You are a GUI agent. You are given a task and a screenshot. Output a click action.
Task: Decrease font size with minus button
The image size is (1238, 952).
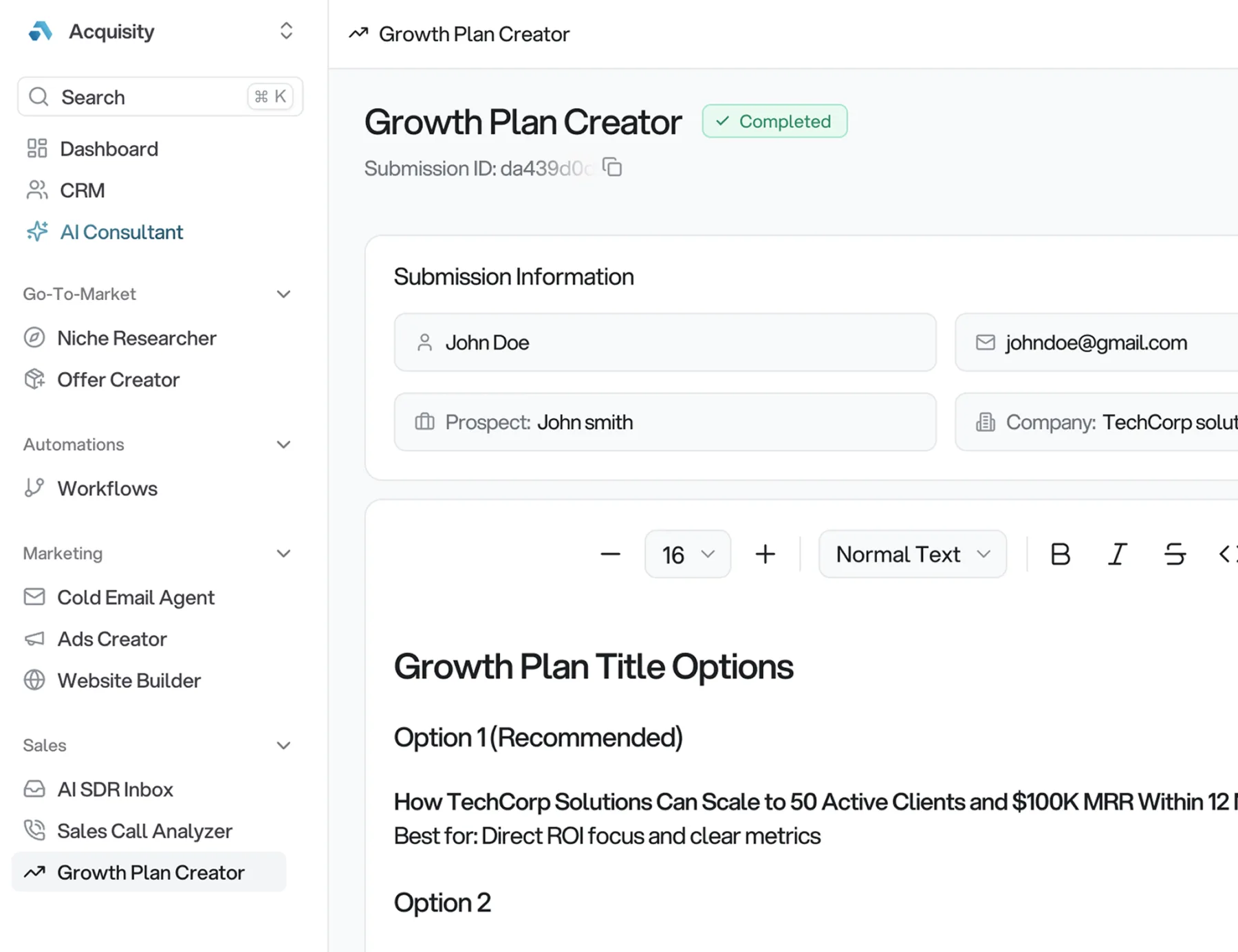click(610, 554)
